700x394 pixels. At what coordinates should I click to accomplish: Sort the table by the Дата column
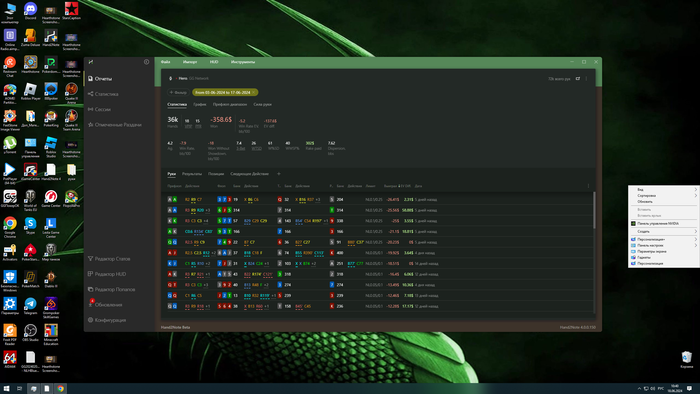tap(418, 186)
